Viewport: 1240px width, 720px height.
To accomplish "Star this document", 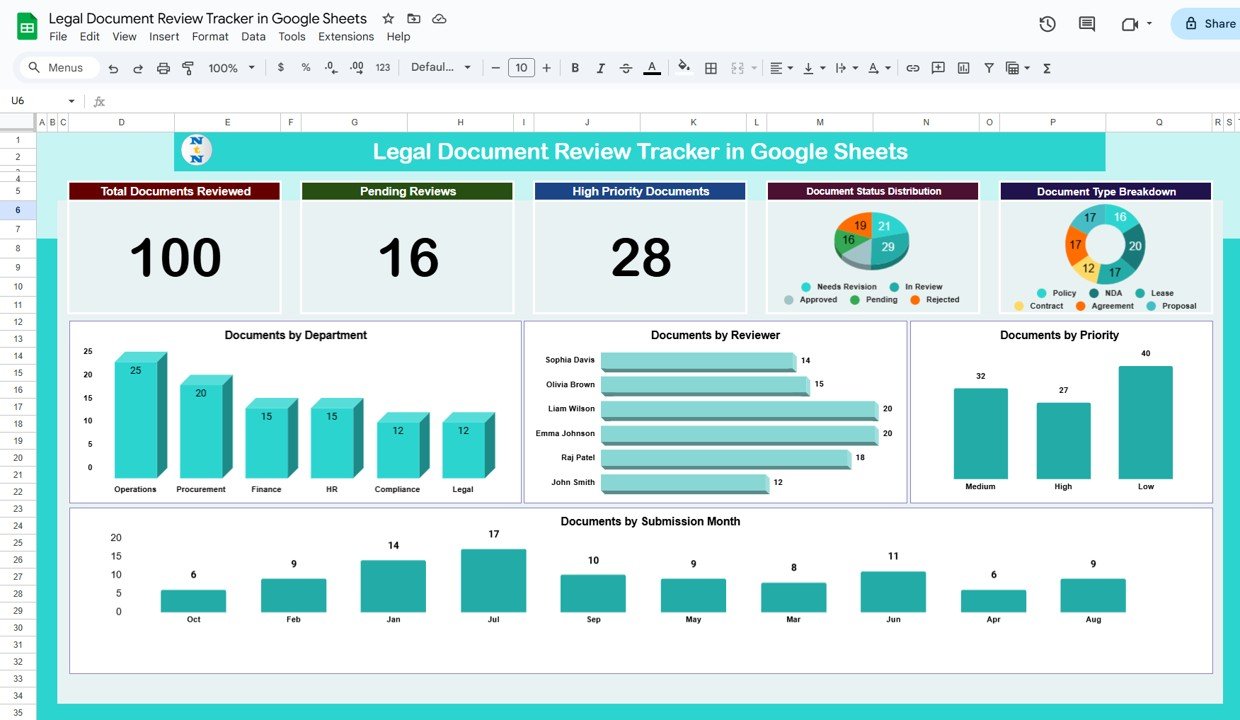I will (388, 19).
